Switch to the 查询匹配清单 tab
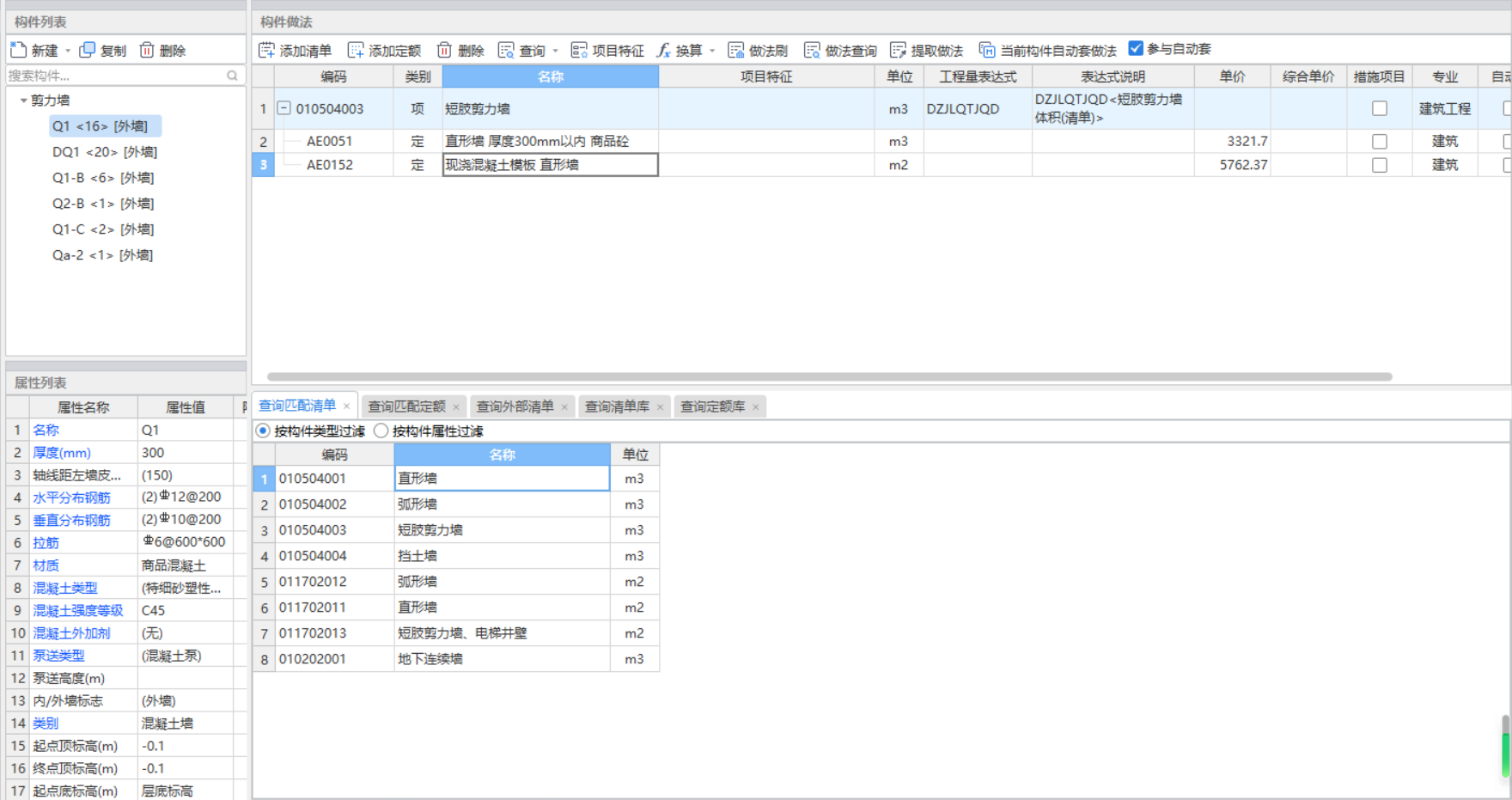Screen dimensions: 1512x800 [x=297, y=406]
